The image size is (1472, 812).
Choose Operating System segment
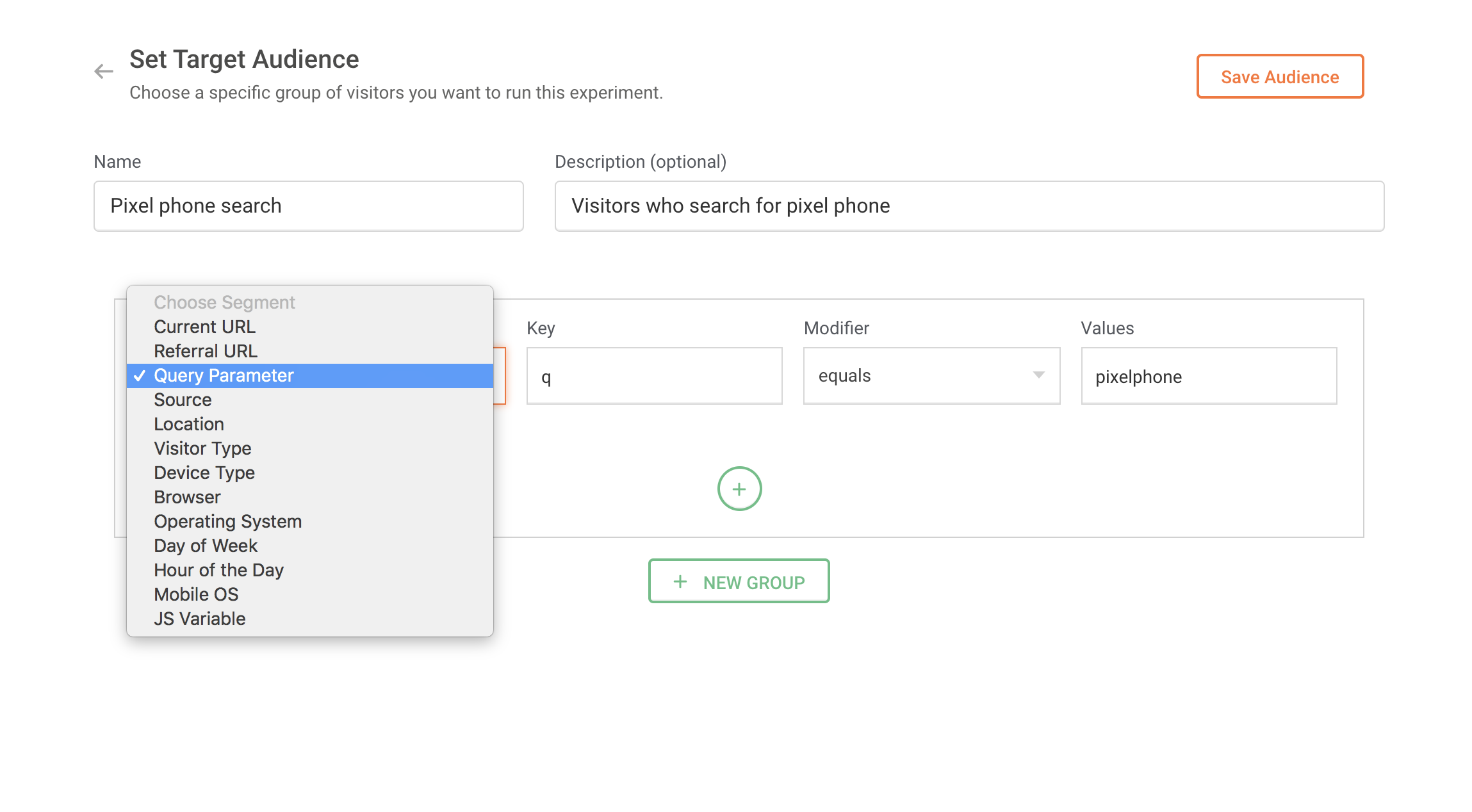tap(227, 521)
